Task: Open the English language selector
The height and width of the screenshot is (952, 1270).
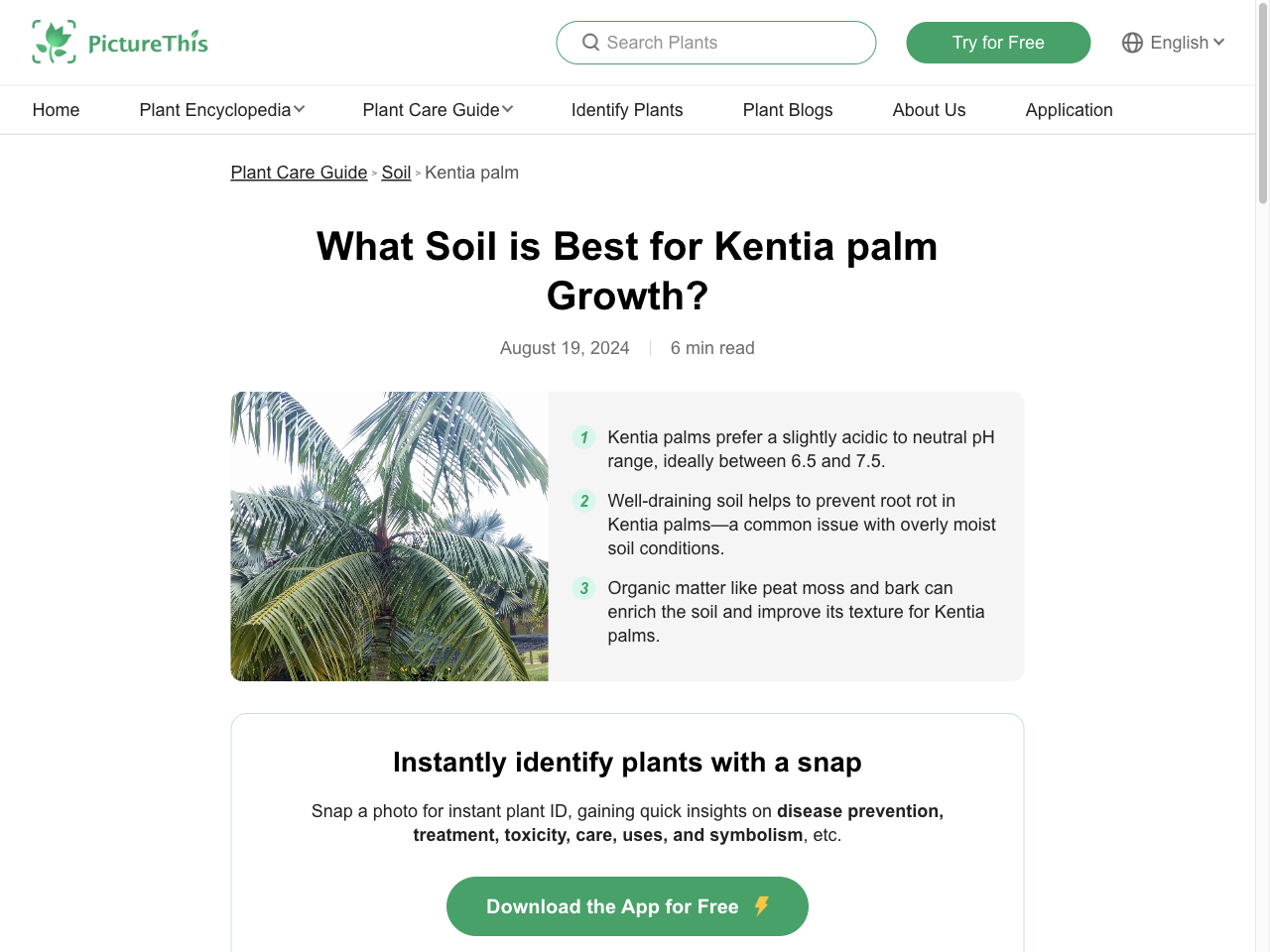Action: tap(1182, 43)
